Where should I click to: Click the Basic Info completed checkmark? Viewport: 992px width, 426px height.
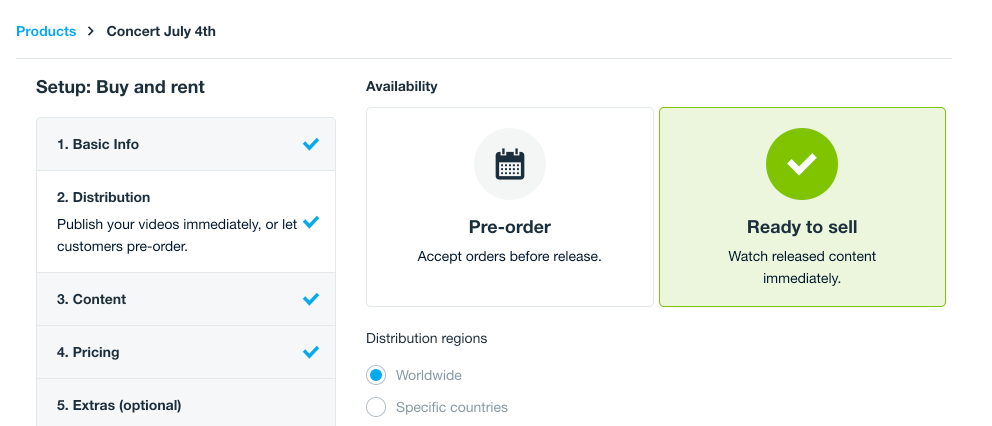point(311,144)
